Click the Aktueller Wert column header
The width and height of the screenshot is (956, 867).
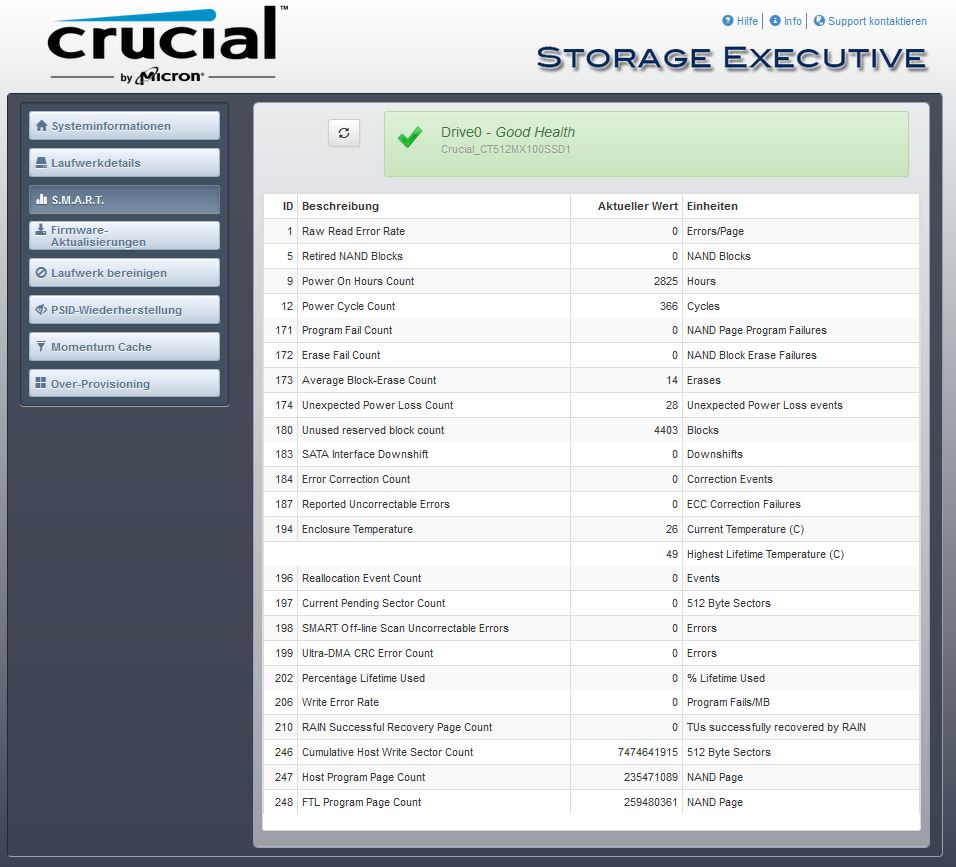[x=637, y=206]
